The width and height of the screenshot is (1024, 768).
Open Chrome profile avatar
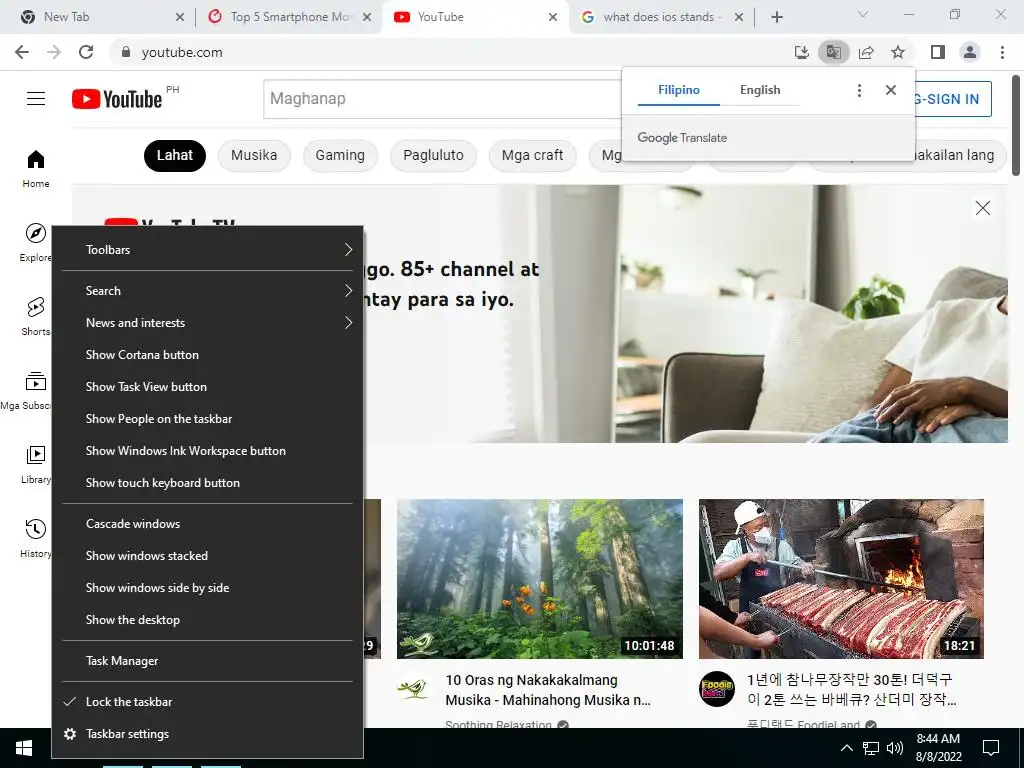[x=970, y=52]
